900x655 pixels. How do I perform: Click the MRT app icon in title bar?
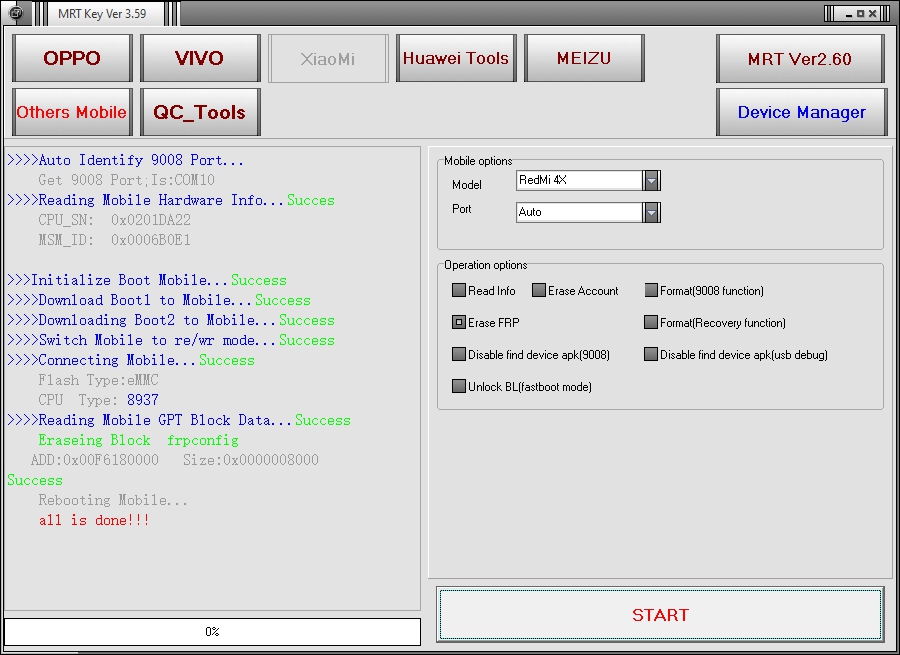17,13
